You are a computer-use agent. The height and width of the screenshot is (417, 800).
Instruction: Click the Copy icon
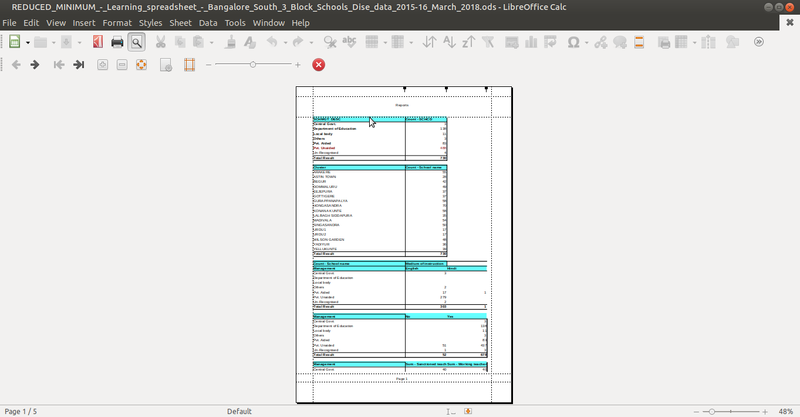point(180,42)
